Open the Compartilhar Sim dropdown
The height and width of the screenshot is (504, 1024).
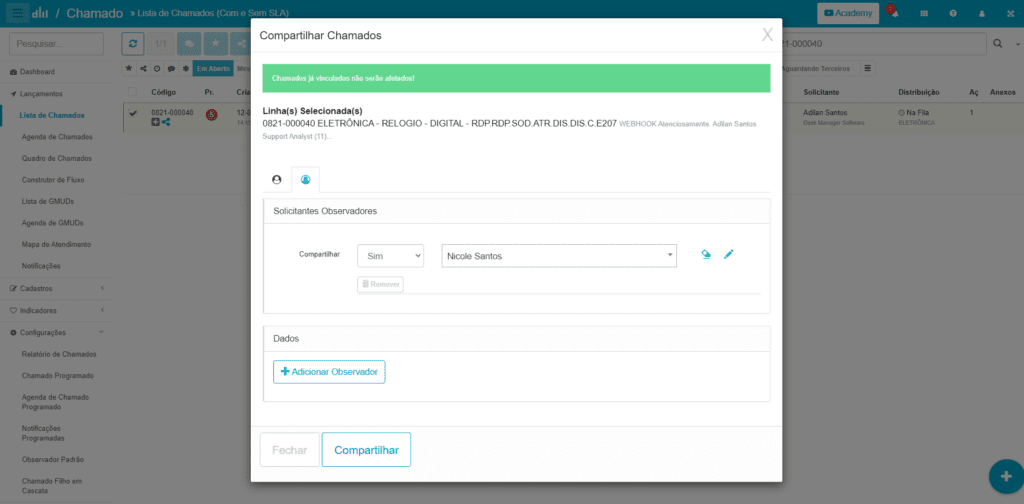[x=391, y=256]
